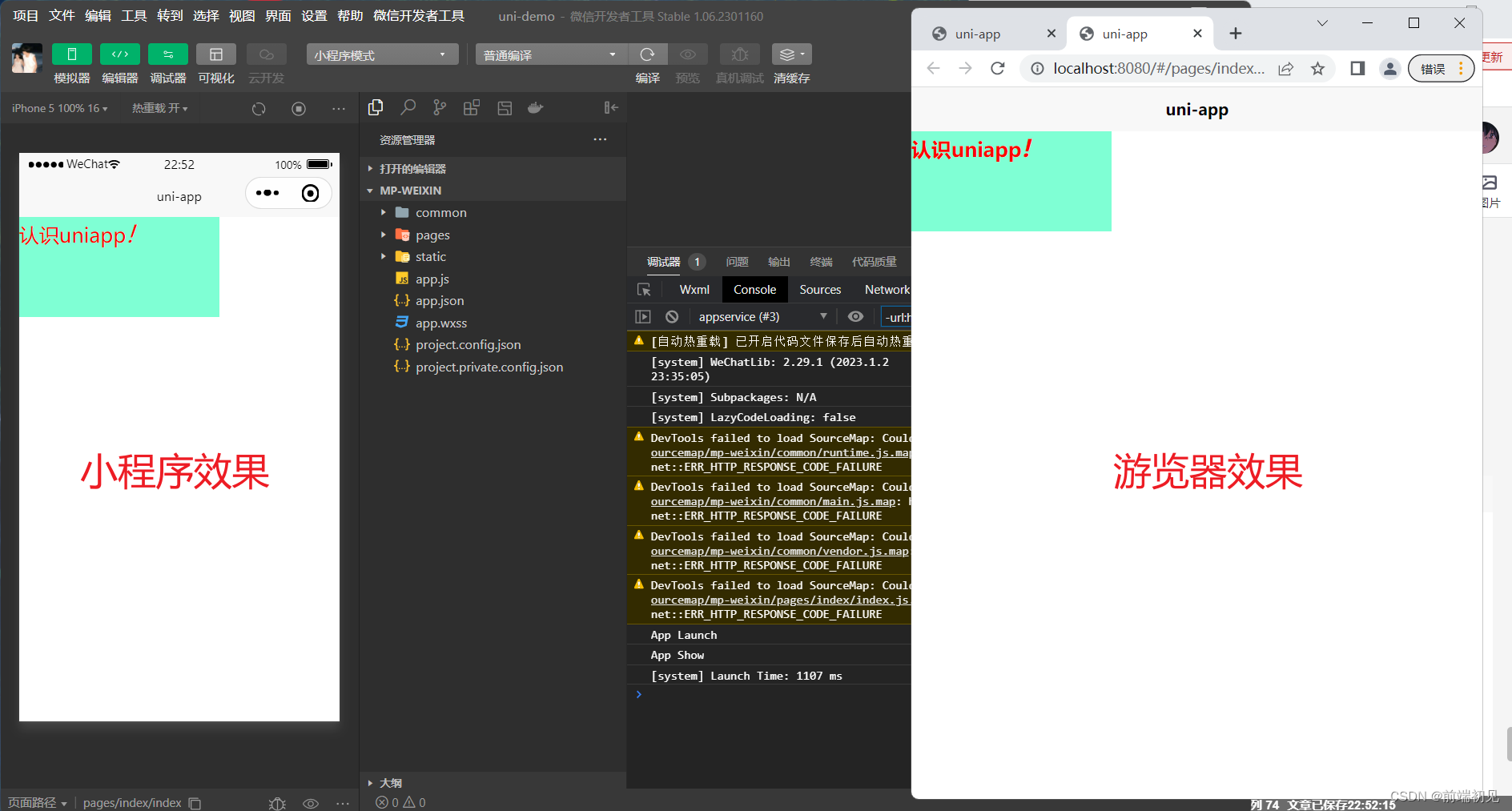This screenshot has height=811, width=1512.
Task: Open the Sources devtools tab
Action: click(x=820, y=290)
